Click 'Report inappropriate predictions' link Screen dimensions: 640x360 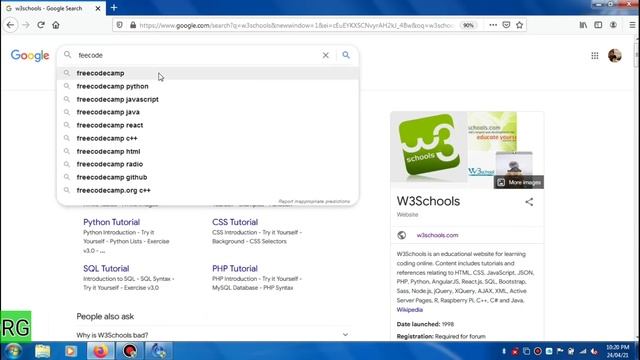click(x=314, y=201)
